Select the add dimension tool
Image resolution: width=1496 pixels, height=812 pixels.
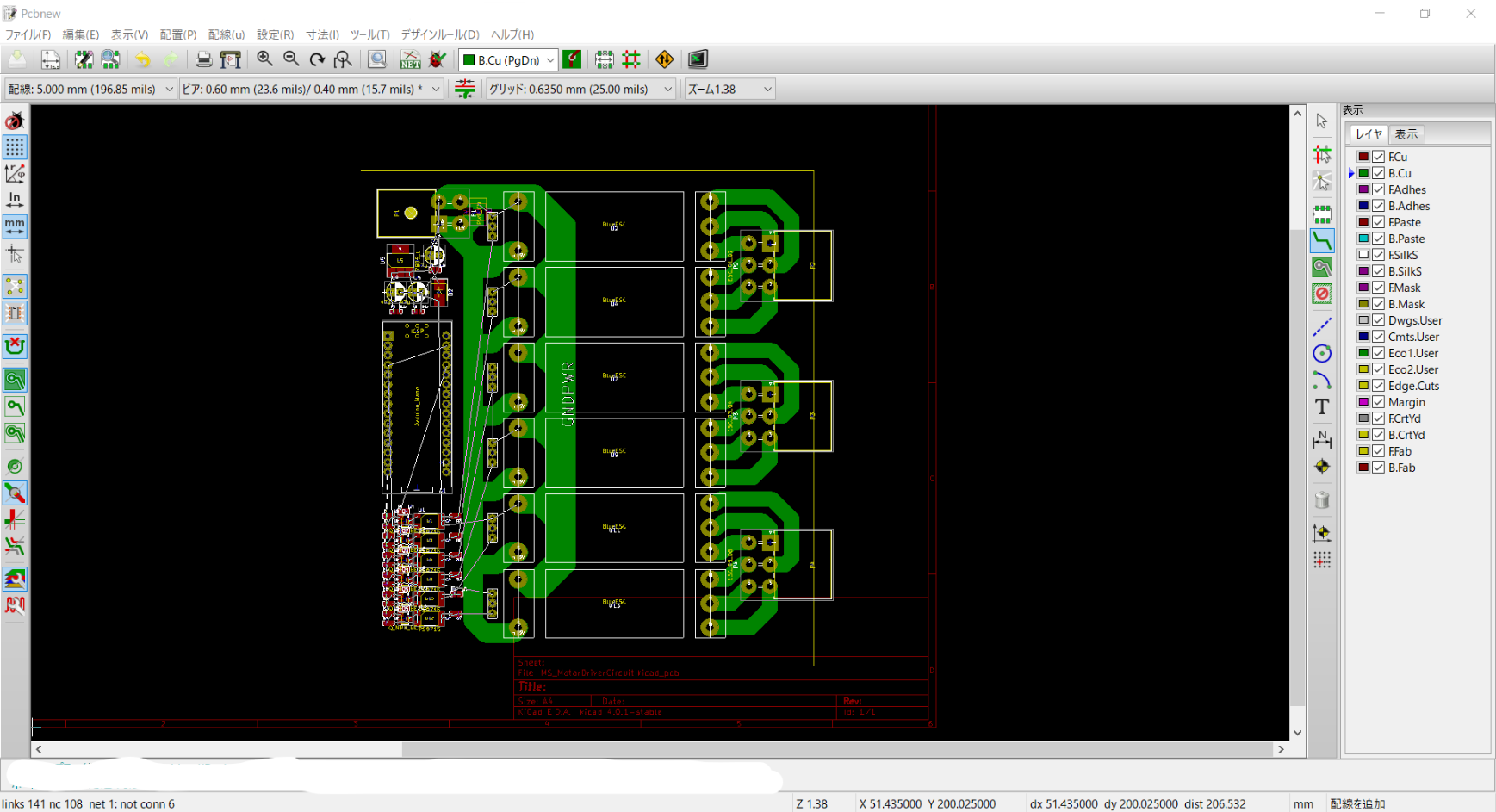point(1322,439)
